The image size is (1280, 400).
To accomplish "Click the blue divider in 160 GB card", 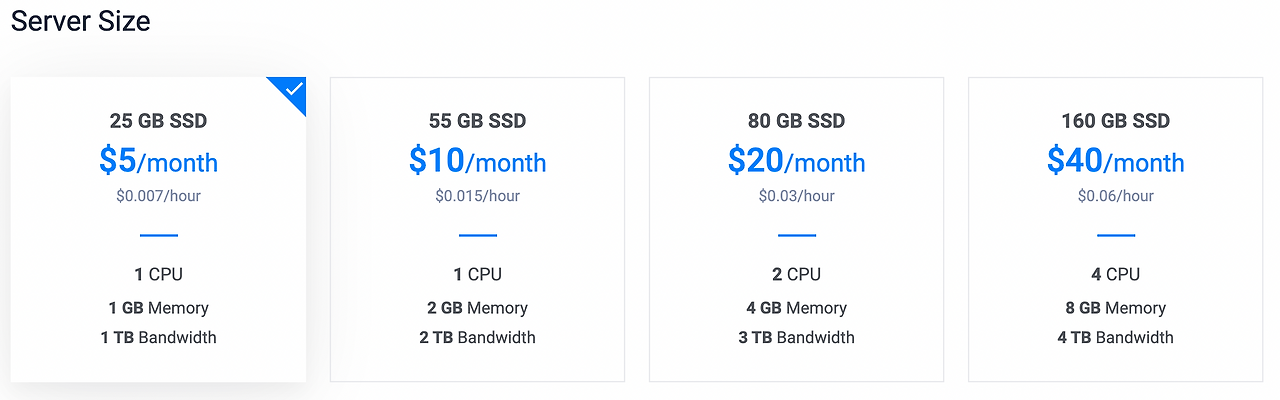I will tap(1115, 236).
